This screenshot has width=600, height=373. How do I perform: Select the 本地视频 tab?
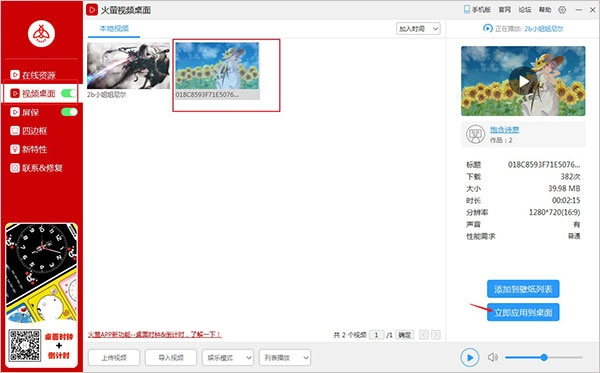[x=114, y=29]
